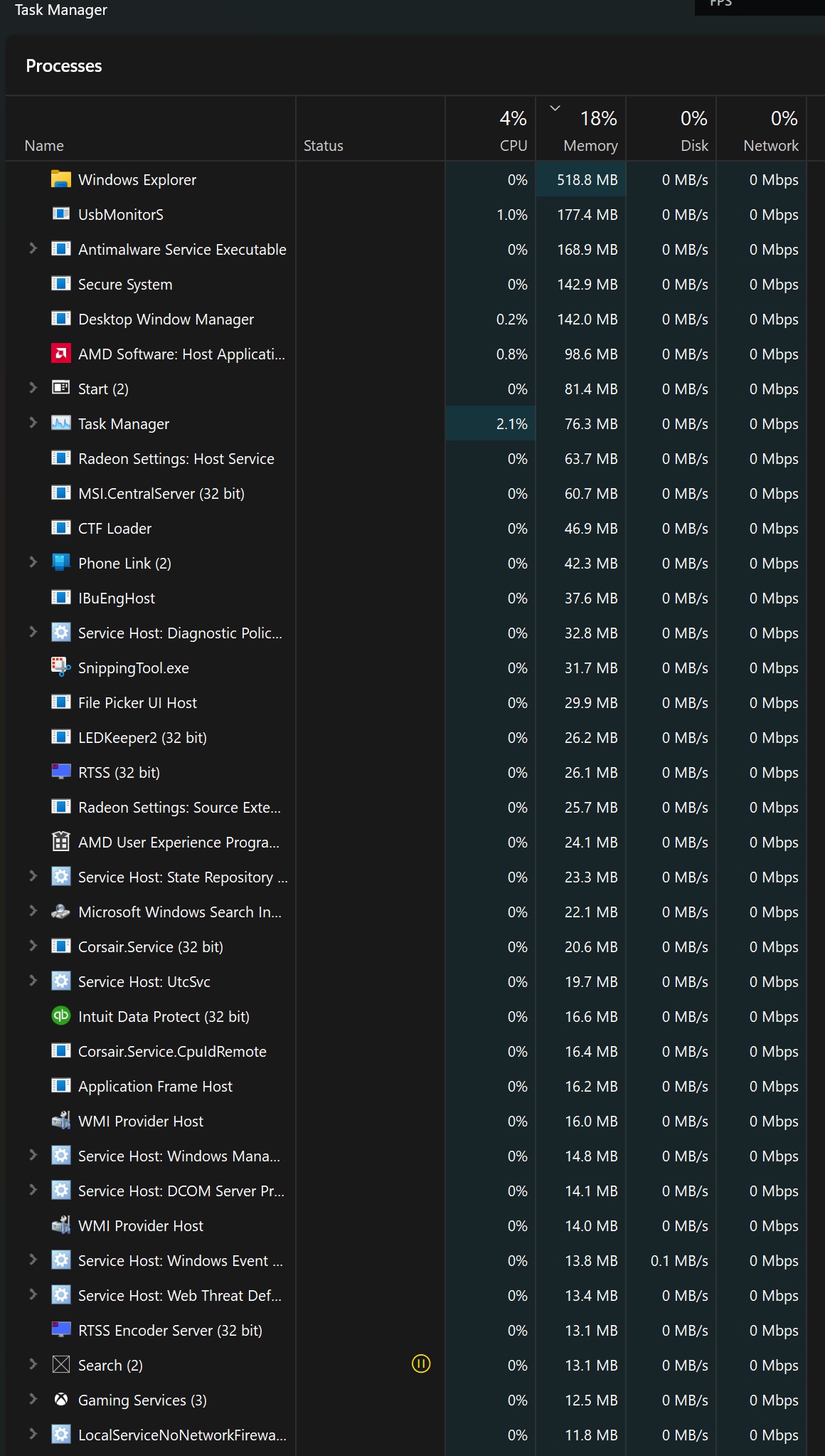The height and width of the screenshot is (1456, 825).
Task: Select the UsbMonitorS process row
Action: point(406,215)
